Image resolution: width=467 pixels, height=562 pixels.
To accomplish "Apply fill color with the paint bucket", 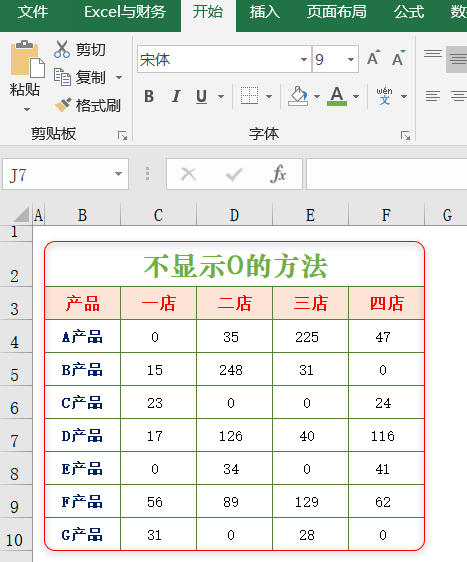I will tap(298, 96).
